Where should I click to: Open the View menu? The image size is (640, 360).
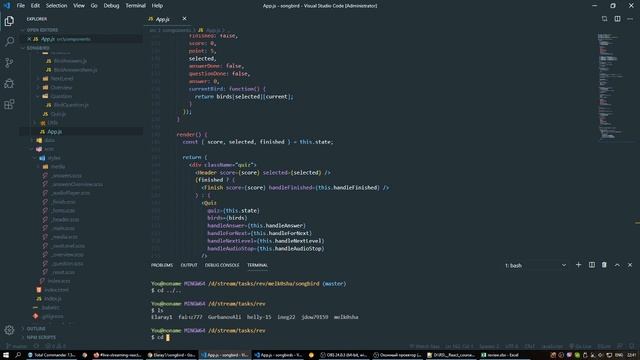tap(79, 6)
